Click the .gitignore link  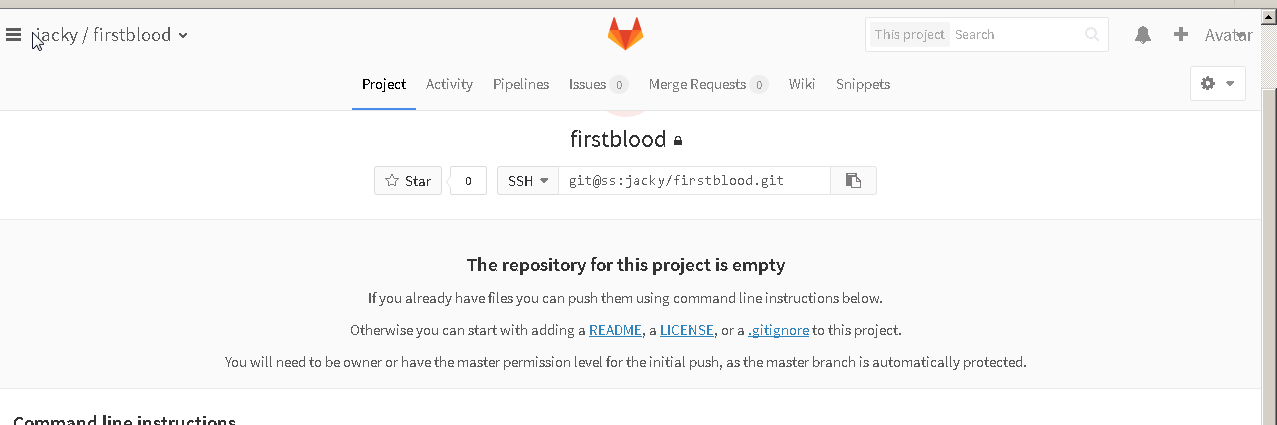pos(778,330)
